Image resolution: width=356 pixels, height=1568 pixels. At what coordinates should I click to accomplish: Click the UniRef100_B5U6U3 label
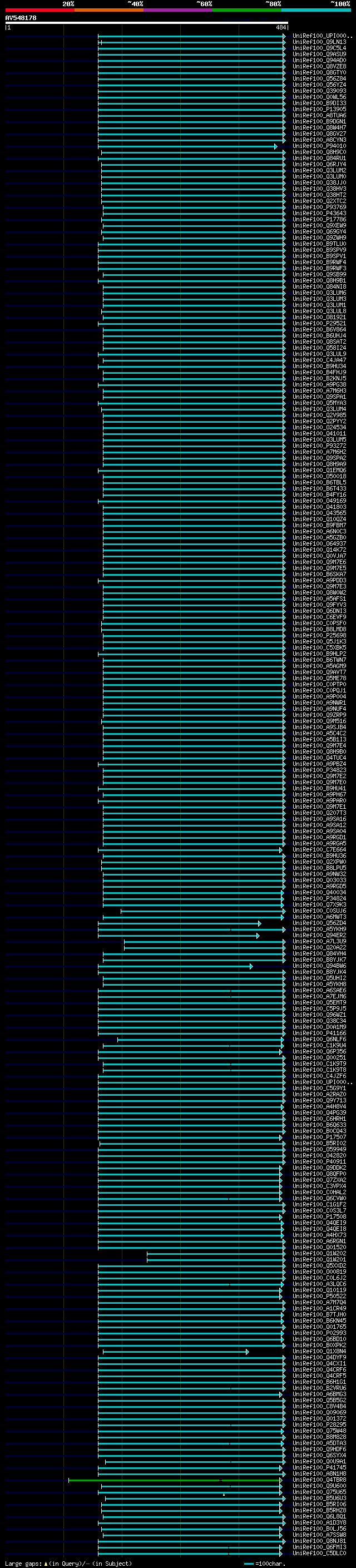pos(319,1498)
